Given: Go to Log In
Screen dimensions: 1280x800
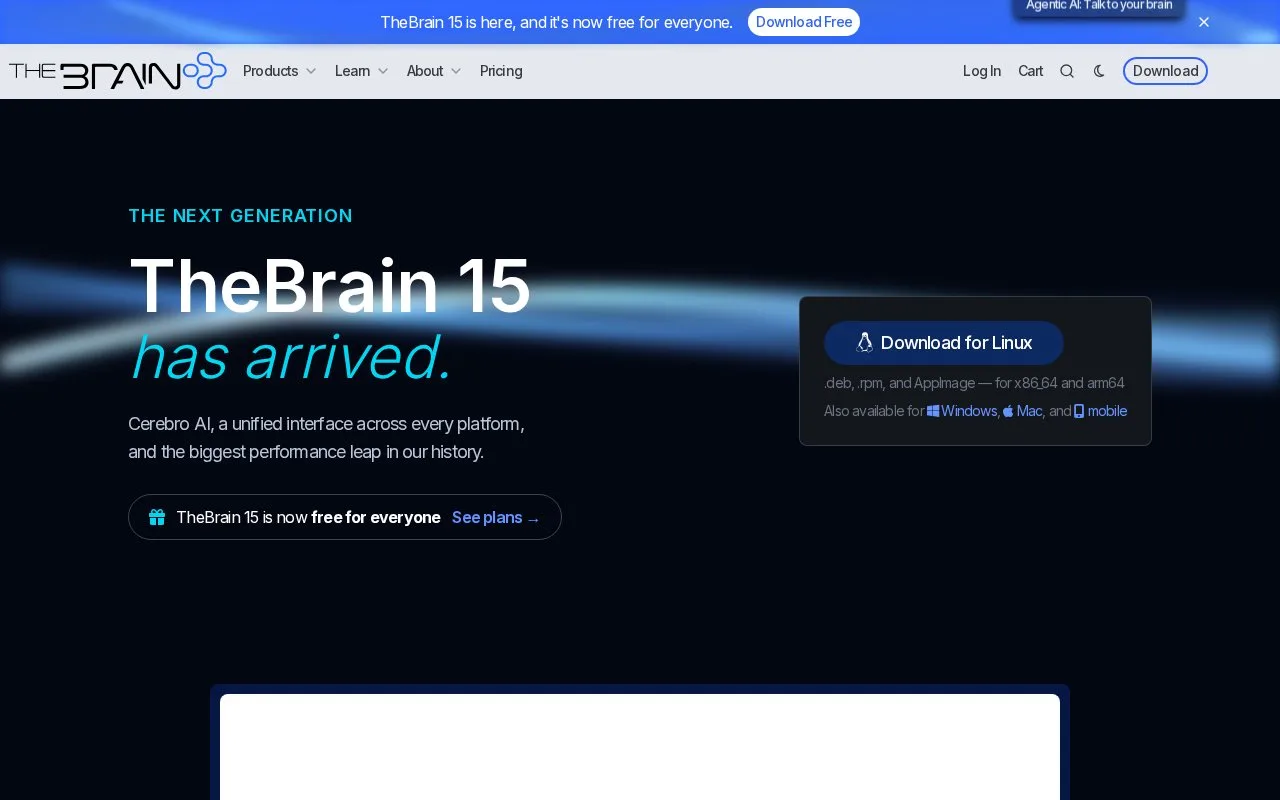Looking at the screenshot, I should click(982, 71).
